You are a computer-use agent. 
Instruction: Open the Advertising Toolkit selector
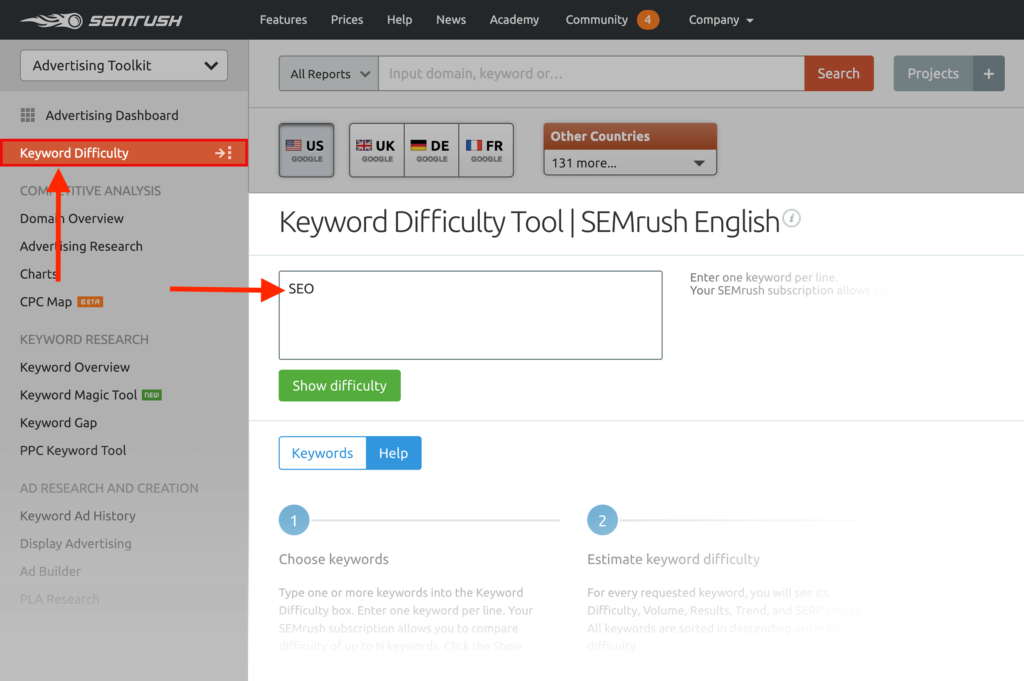pyautogui.click(x=122, y=65)
